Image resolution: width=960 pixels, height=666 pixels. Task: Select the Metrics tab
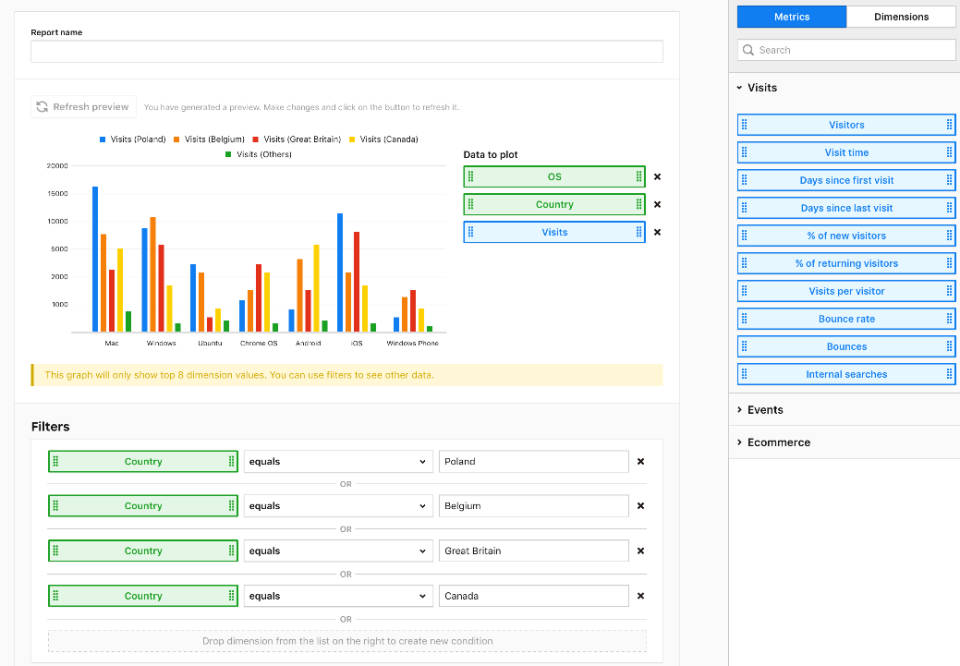[793, 16]
